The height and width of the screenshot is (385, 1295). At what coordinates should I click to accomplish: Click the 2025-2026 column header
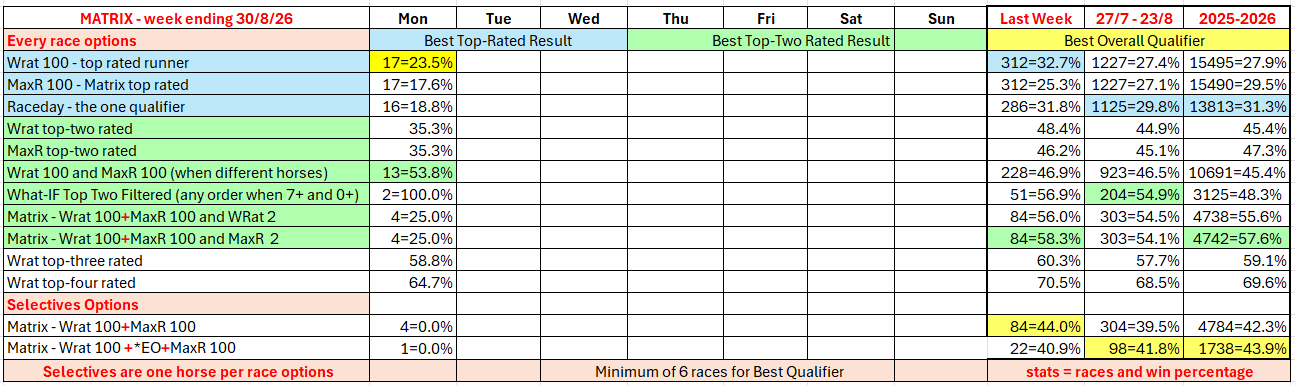coord(1237,19)
